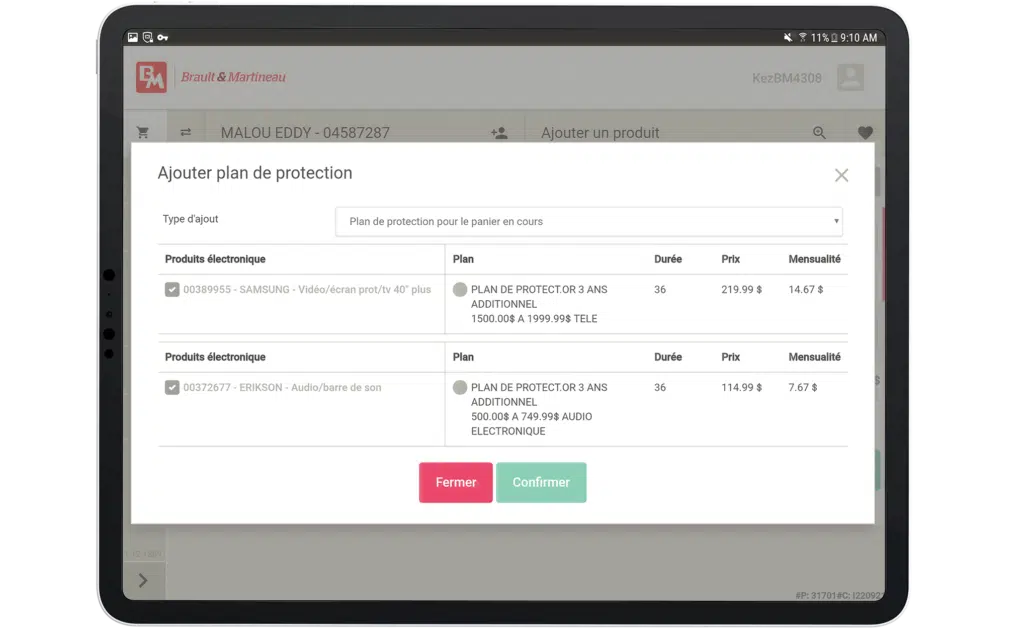Image resolution: width=1024 pixels, height=628 pixels.
Task: Open the shopping cart icon
Action: tap(142, 132)
